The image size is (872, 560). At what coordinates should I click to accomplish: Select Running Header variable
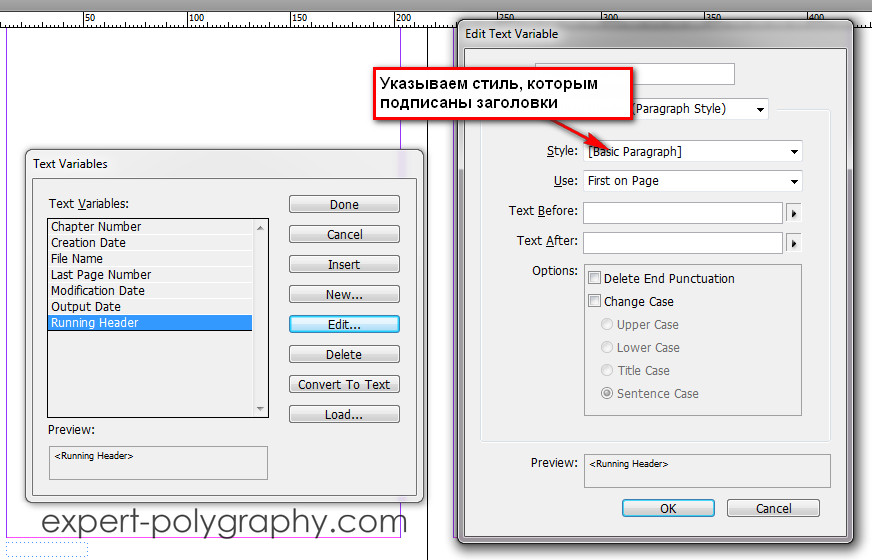(150, 323)
